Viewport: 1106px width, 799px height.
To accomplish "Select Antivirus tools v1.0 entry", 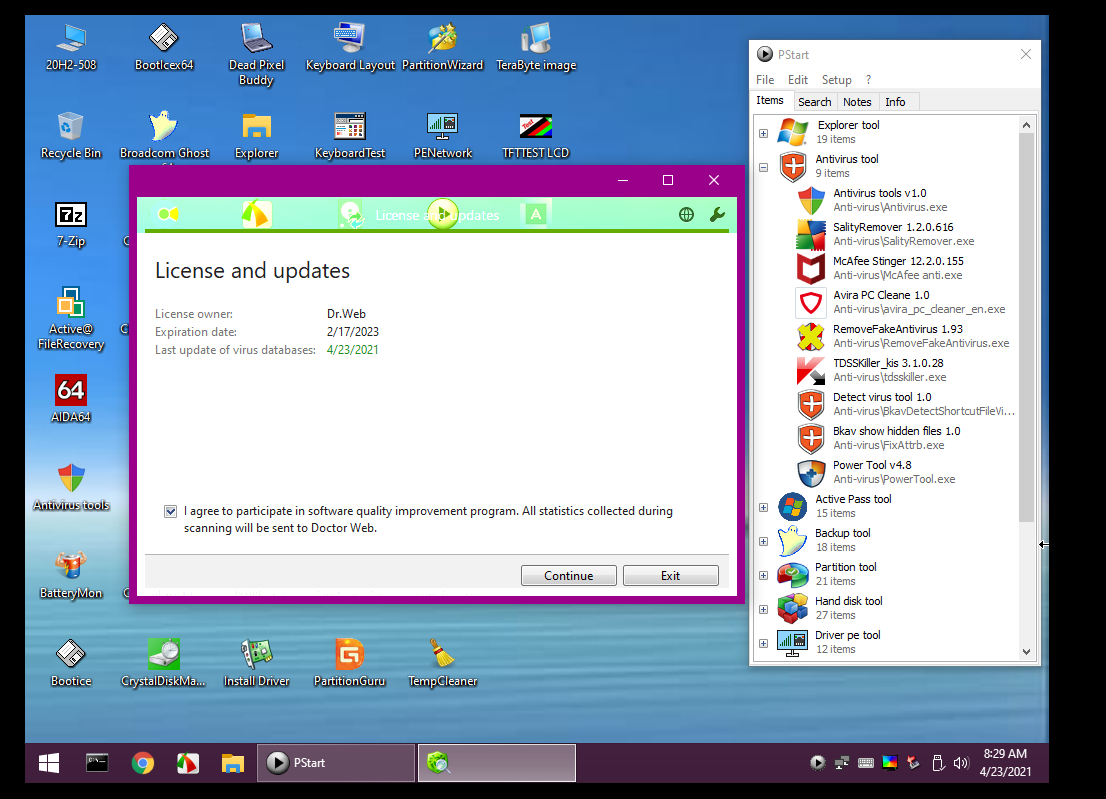I will [x=906, y=200].
